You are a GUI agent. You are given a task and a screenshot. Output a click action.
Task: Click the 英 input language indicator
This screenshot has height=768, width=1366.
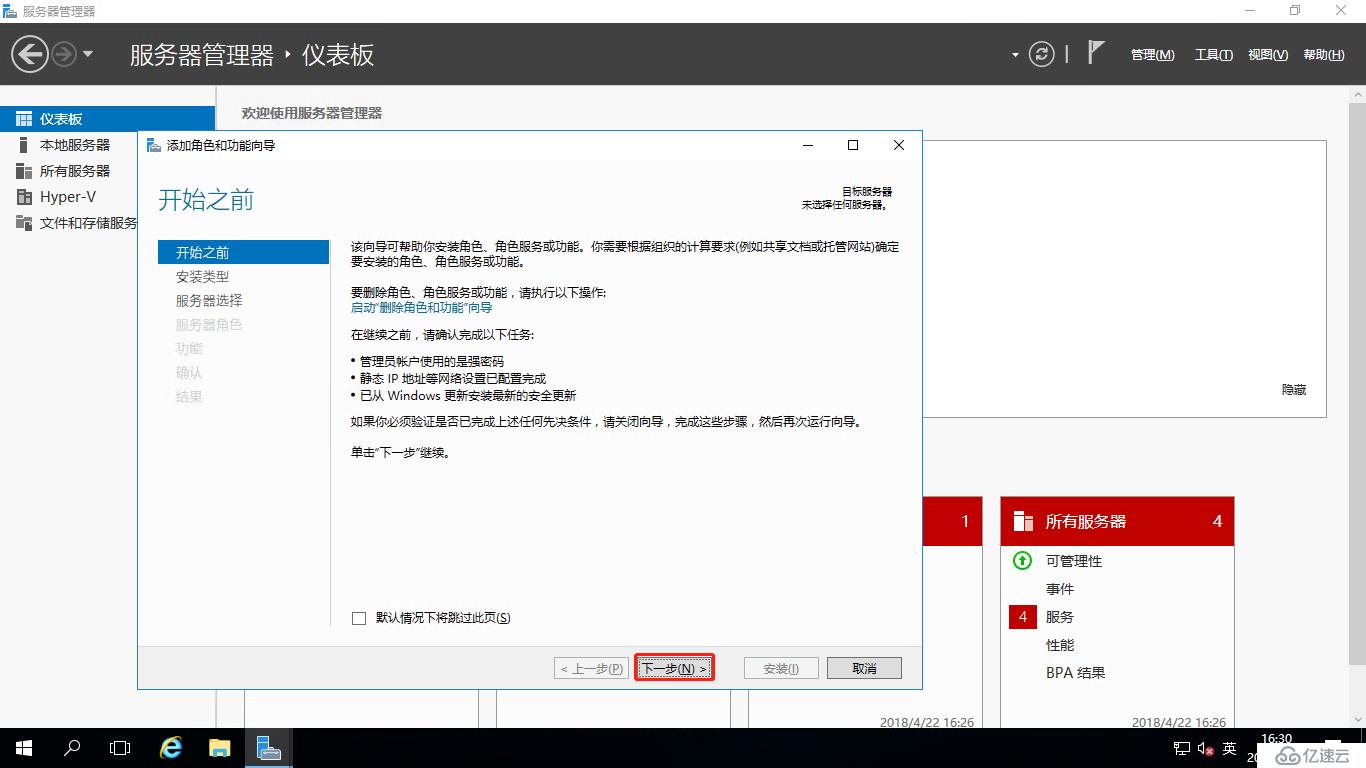pyautogui.click(x=1230, y=749)
